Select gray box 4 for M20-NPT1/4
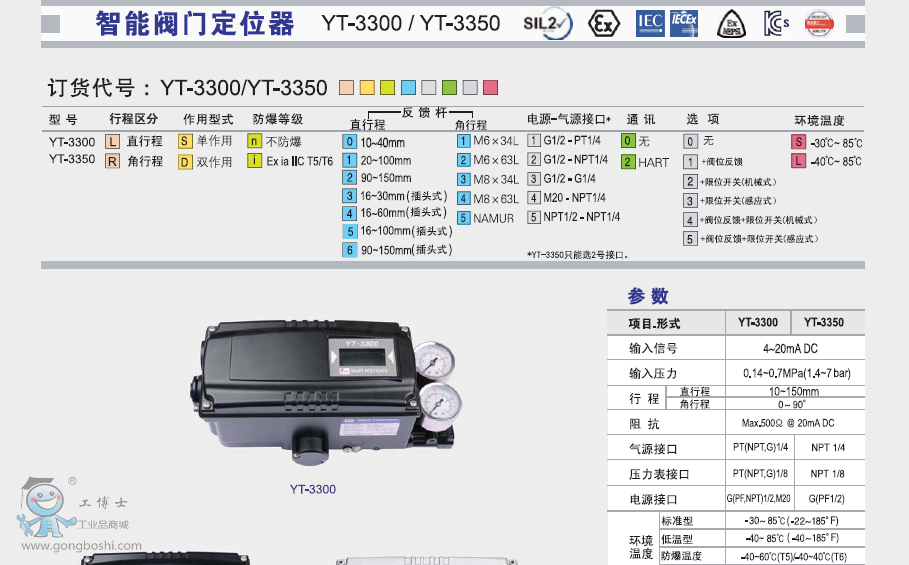The height and width of the screenshot is (565, 909). tap(534, 198)
